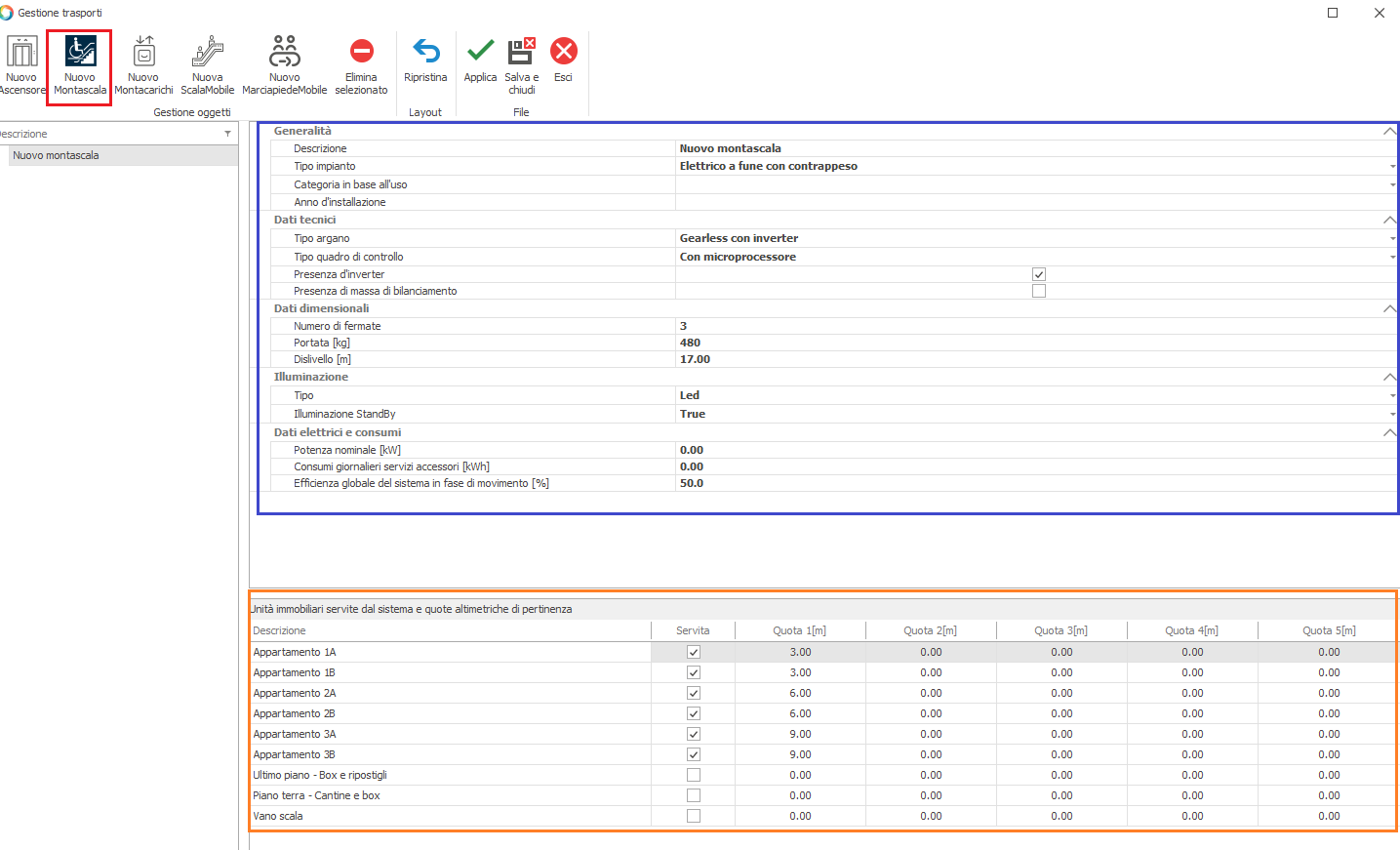
Task: Check Servita for Vano scala
Action: click(694, 816)
